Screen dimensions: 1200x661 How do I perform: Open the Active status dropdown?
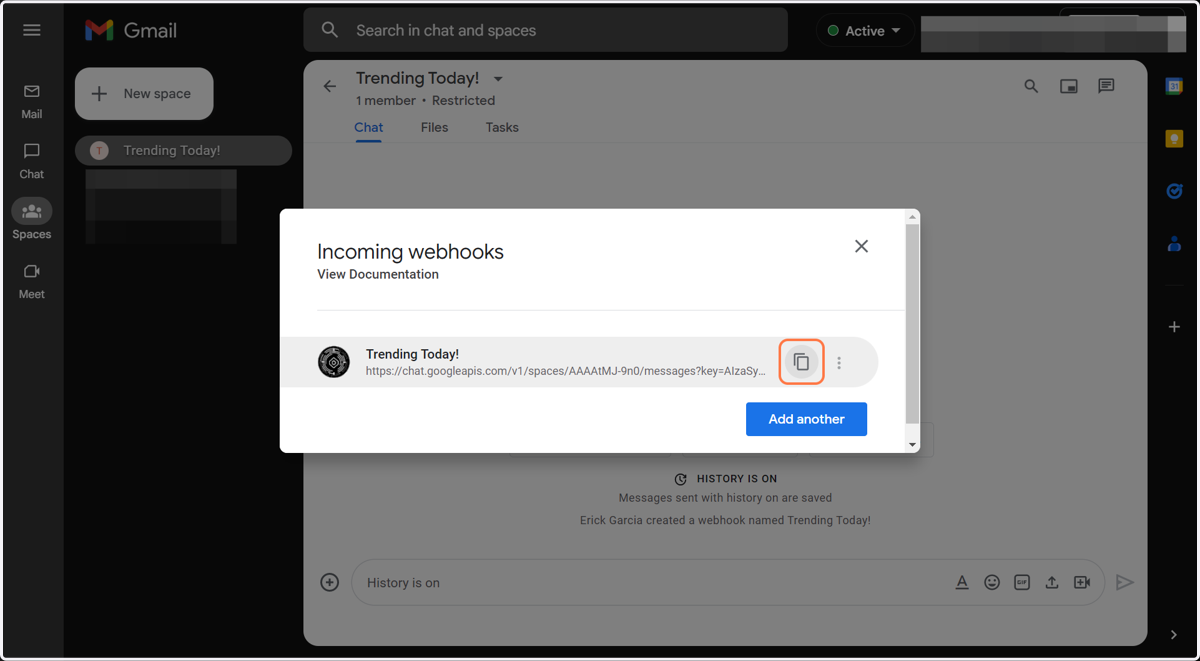point(865,31)
